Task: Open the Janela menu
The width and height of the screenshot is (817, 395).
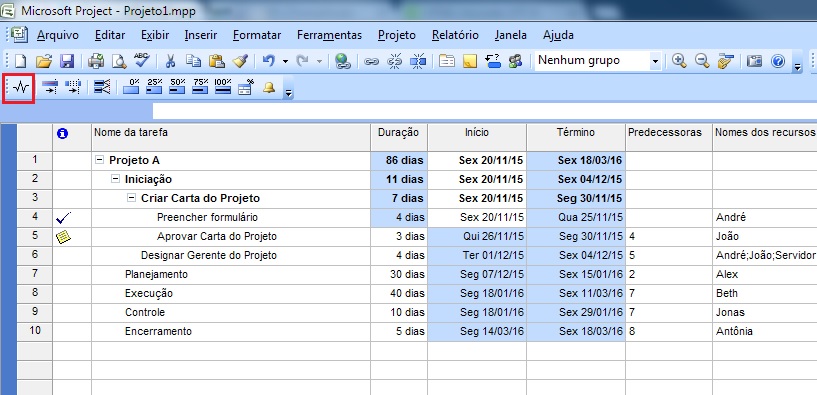Action: click(511, 35)
